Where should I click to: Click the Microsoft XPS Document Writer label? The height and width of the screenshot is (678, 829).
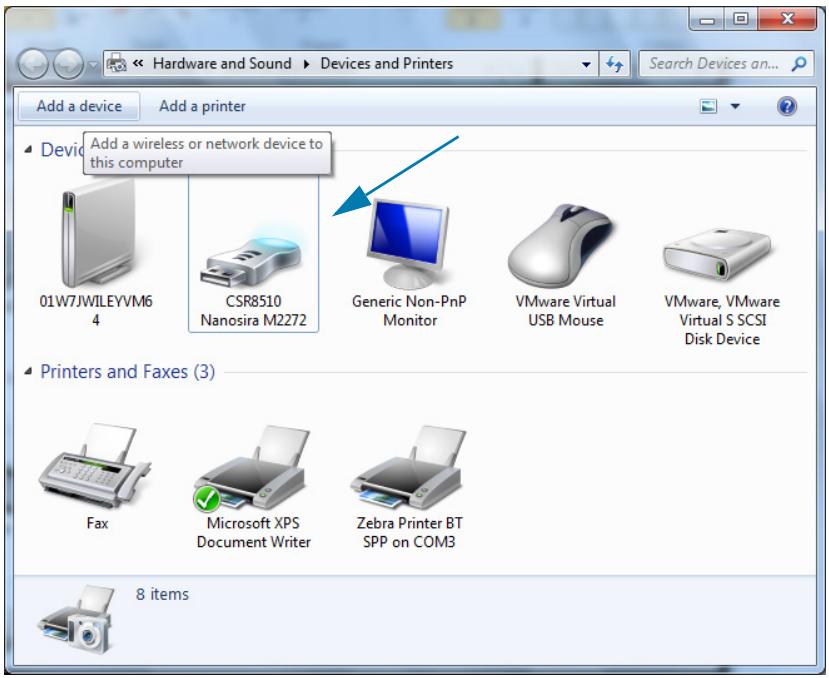[253, 532]
